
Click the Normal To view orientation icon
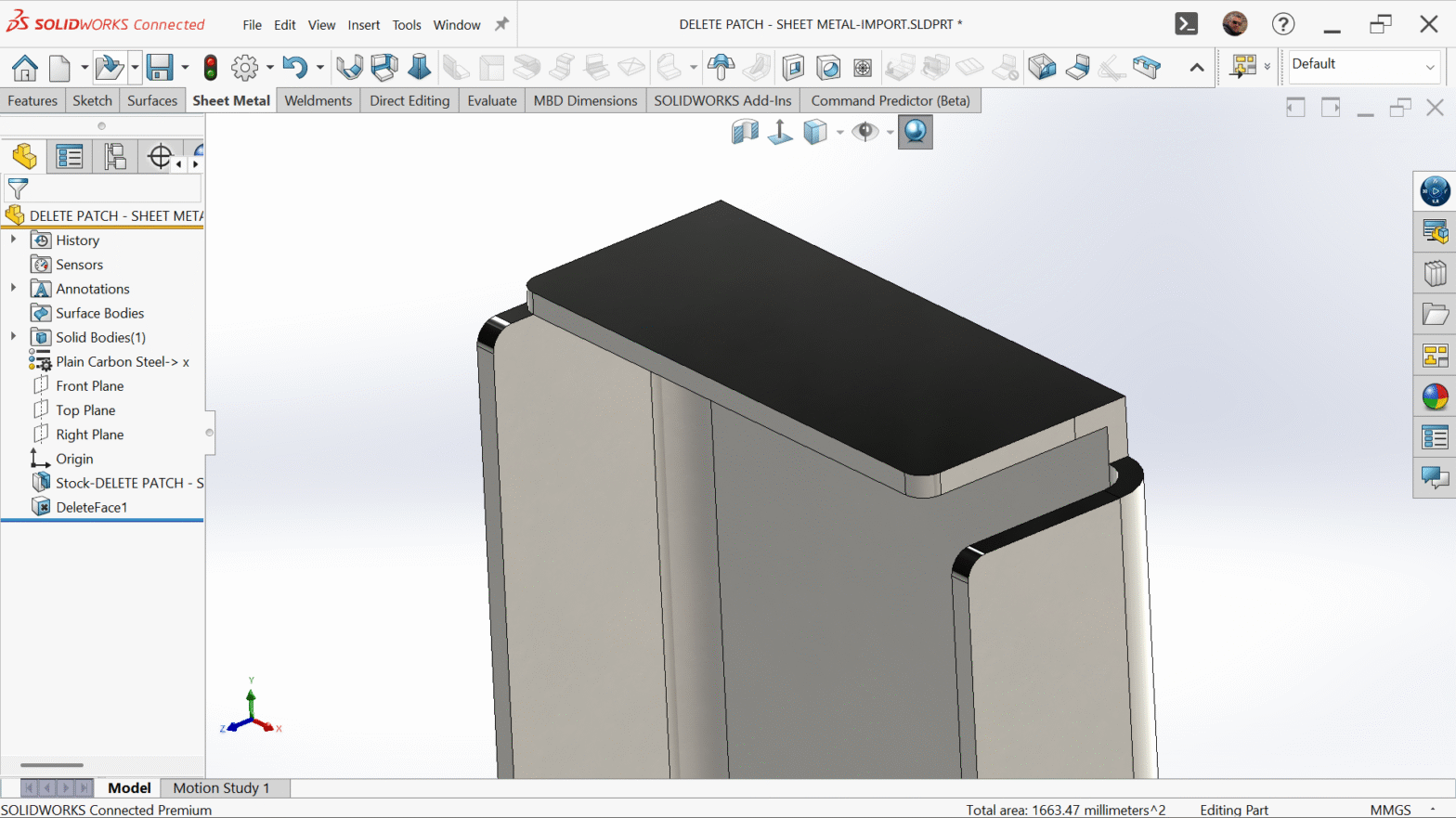(x=780, y=132)
